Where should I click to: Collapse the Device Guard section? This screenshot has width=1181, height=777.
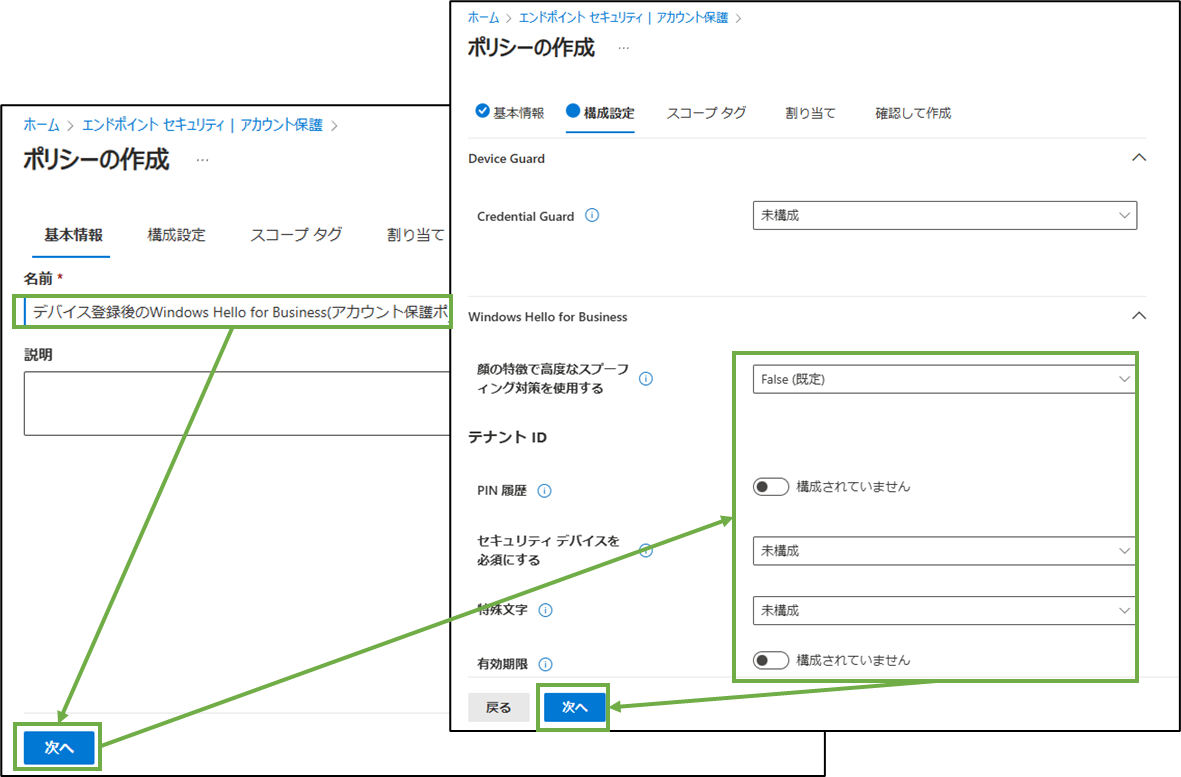1139,157
